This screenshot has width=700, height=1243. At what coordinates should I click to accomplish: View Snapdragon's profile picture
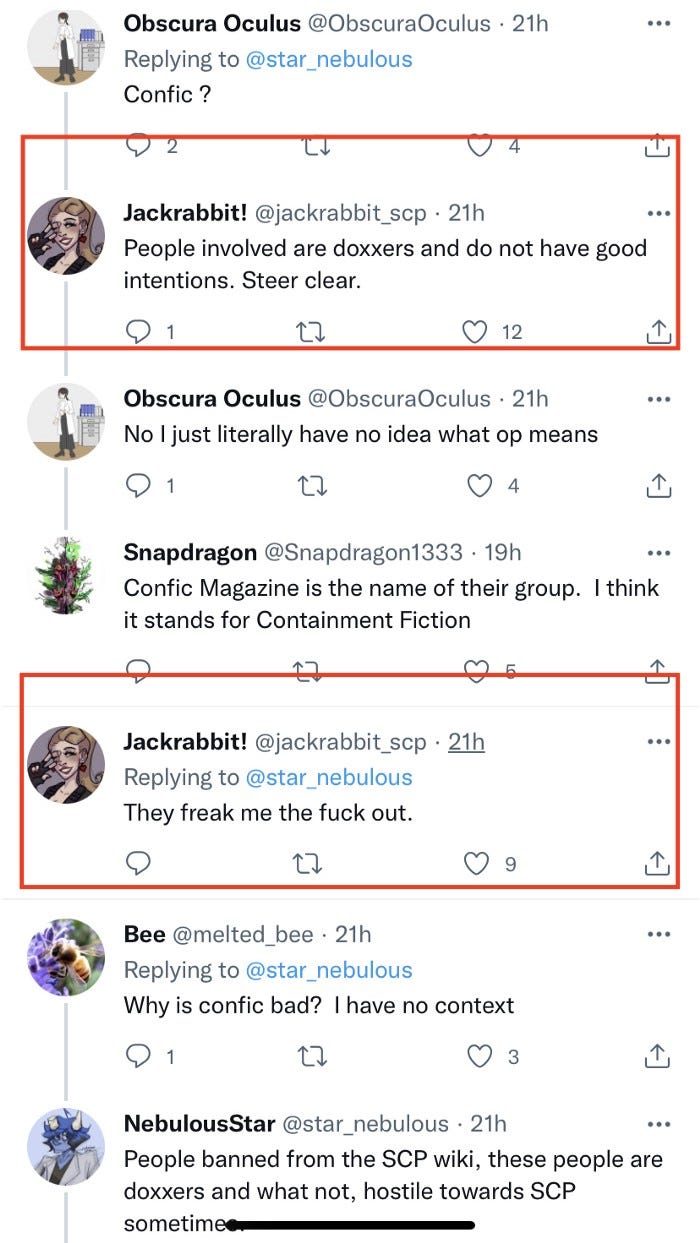pyautogui.click(x=65, y=575)
